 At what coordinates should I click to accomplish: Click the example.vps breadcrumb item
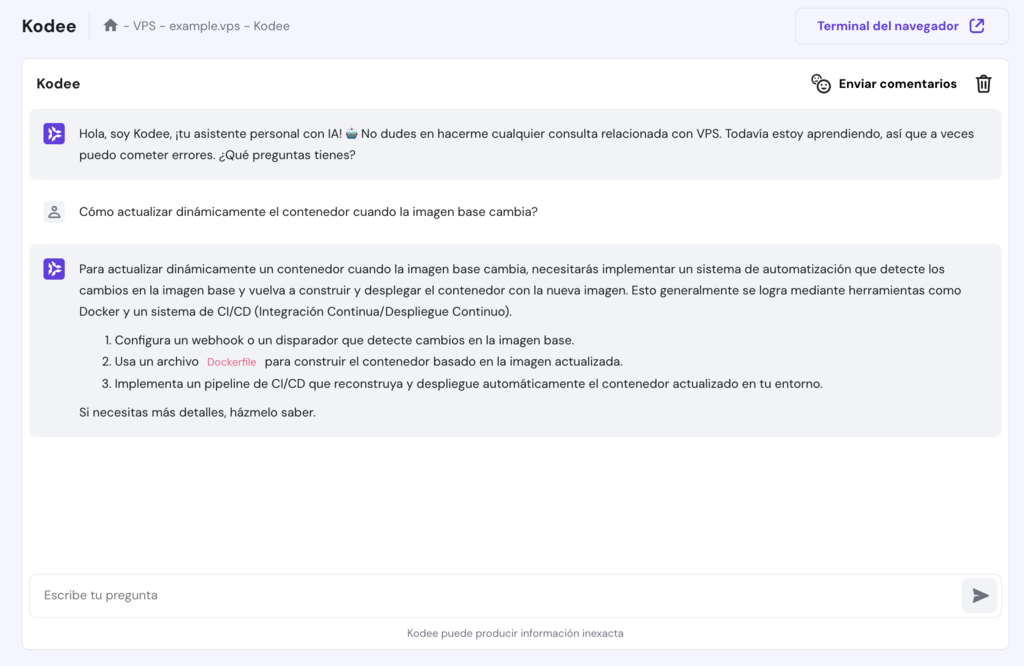pos(204,26)
